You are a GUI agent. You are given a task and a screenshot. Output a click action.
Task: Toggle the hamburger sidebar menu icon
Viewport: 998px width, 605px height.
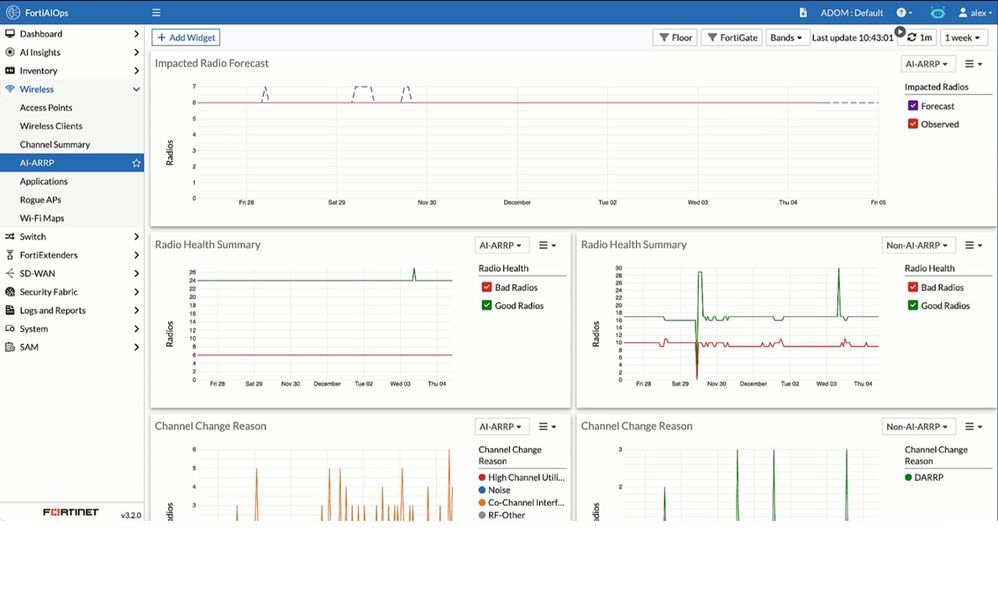[x=156, y=12]
